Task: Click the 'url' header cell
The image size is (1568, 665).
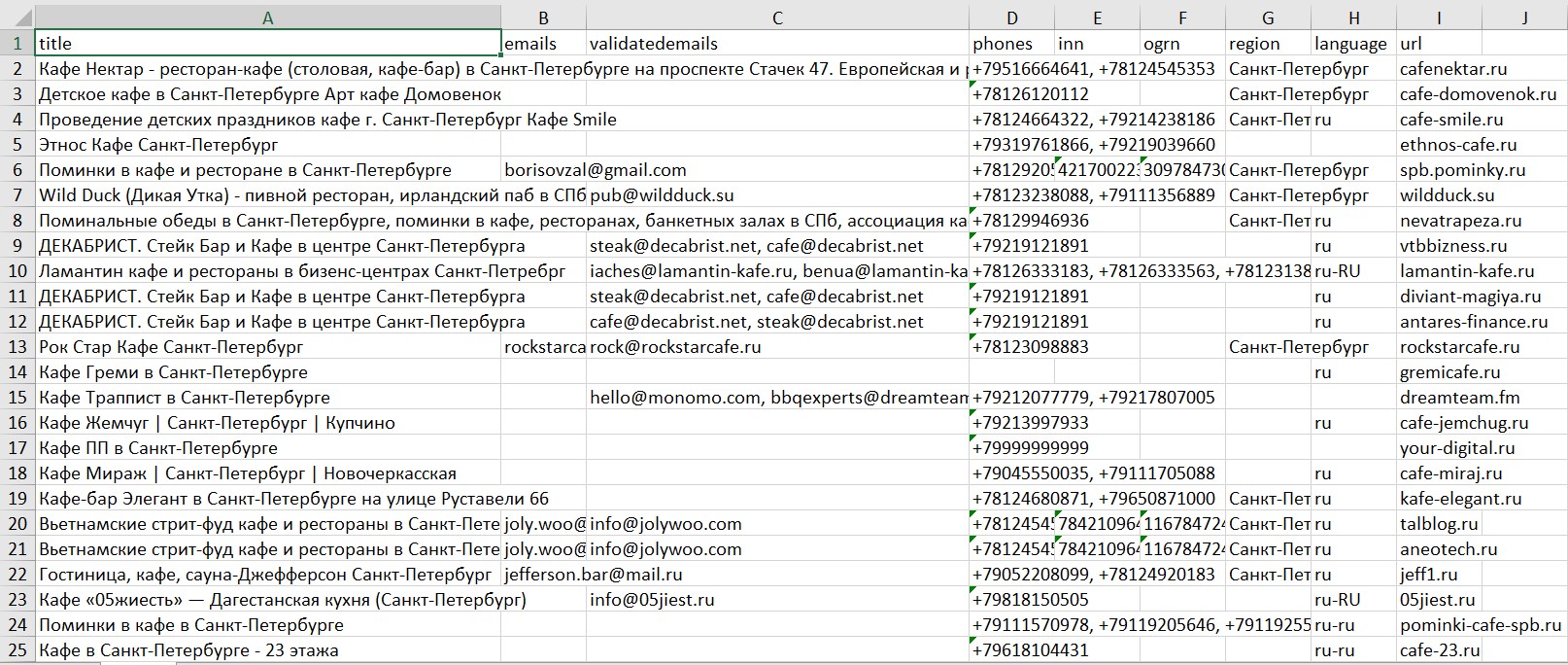Action: click(1439, 43)
